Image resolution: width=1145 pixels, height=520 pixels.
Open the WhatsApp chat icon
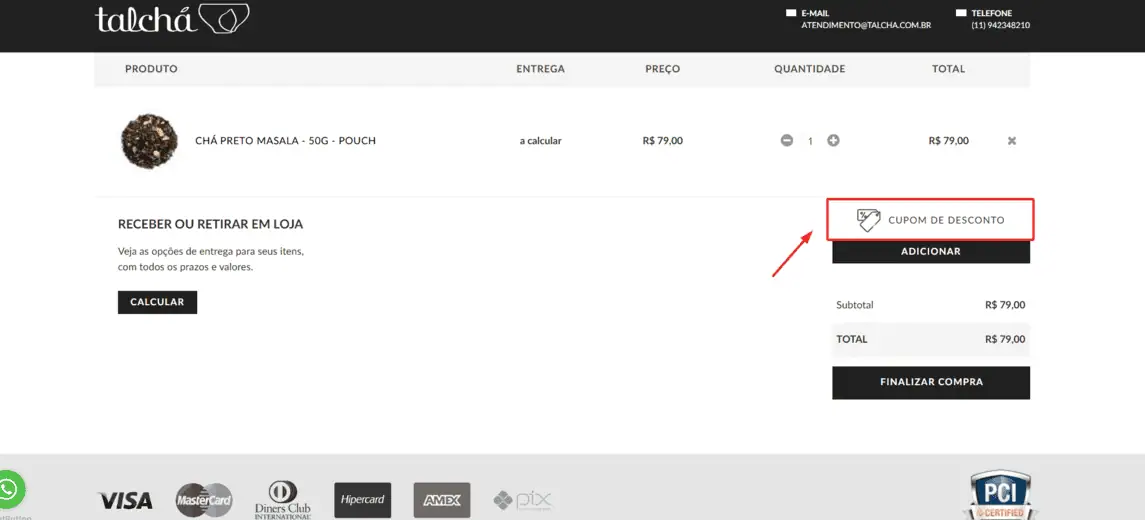[10, 490]
